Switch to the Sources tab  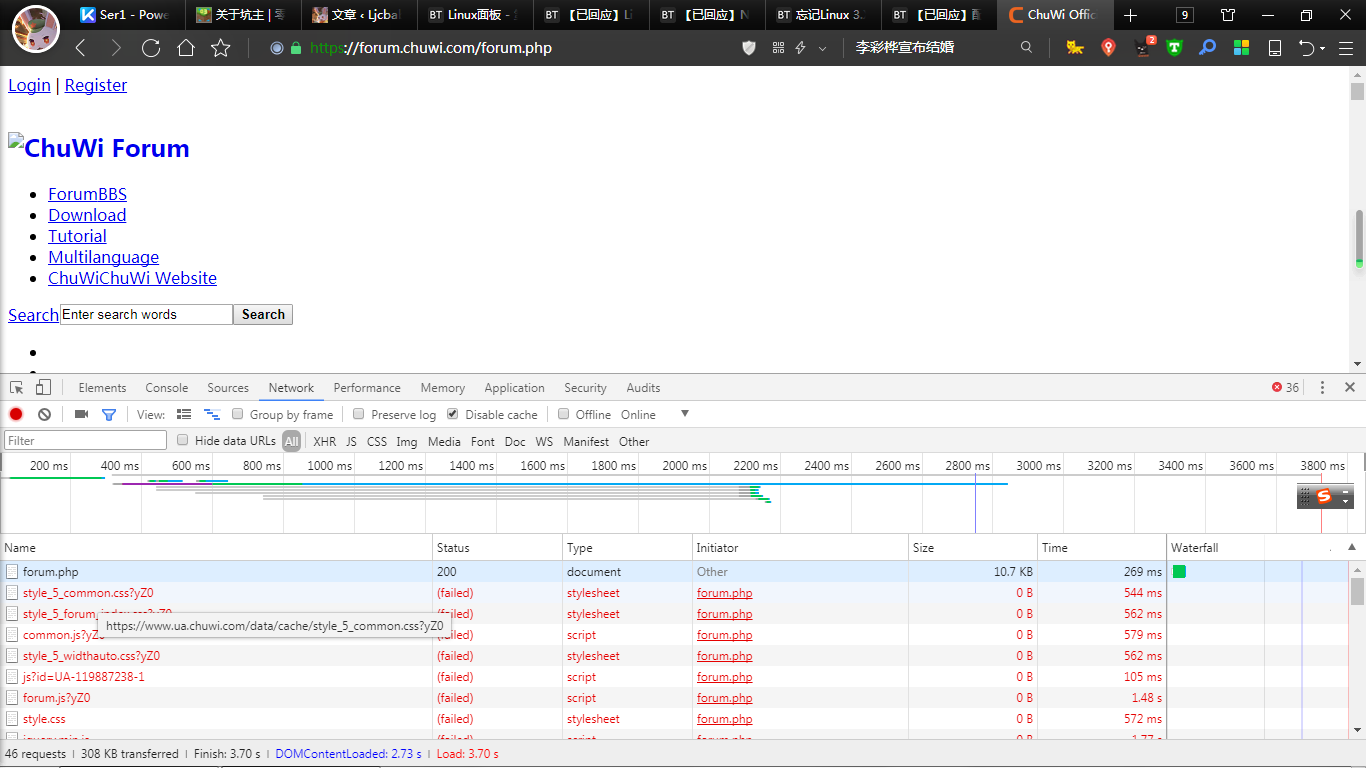pos(228,388)
